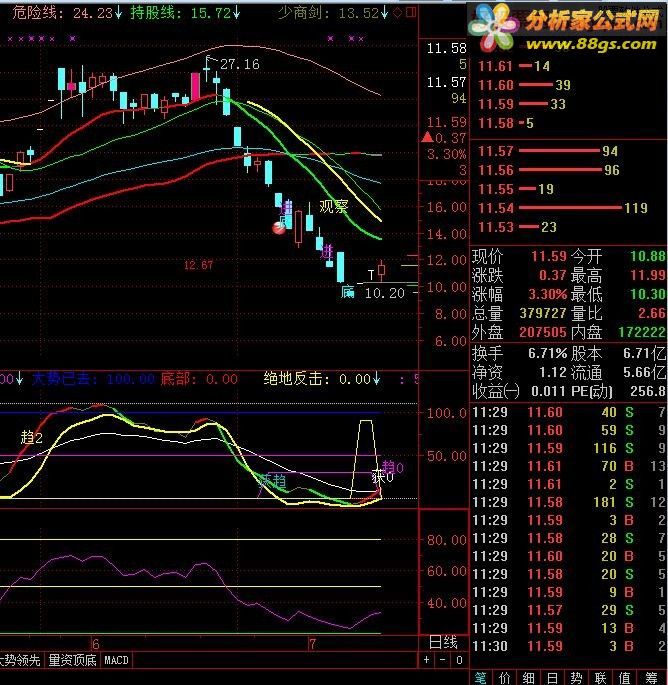
Task: Select the 11.61 sell order row with 14
Action: point(514,66)
